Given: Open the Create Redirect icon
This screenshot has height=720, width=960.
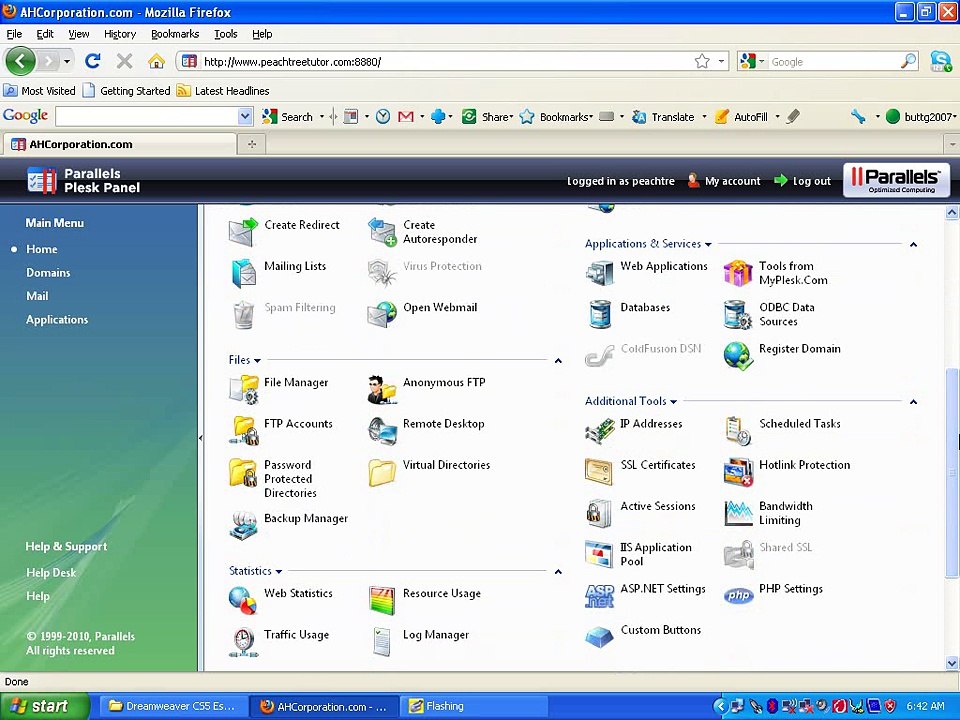Looking at the screenshot, I should 243,232.
